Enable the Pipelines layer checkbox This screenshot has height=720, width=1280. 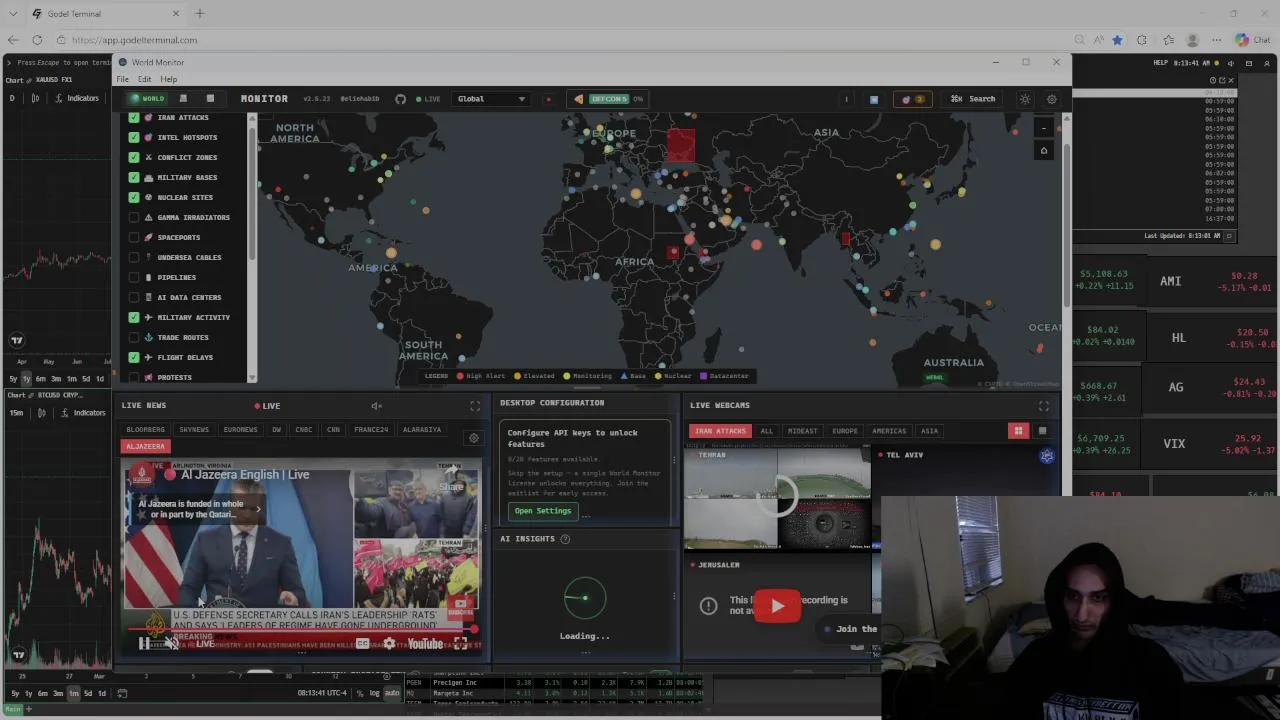134,277
